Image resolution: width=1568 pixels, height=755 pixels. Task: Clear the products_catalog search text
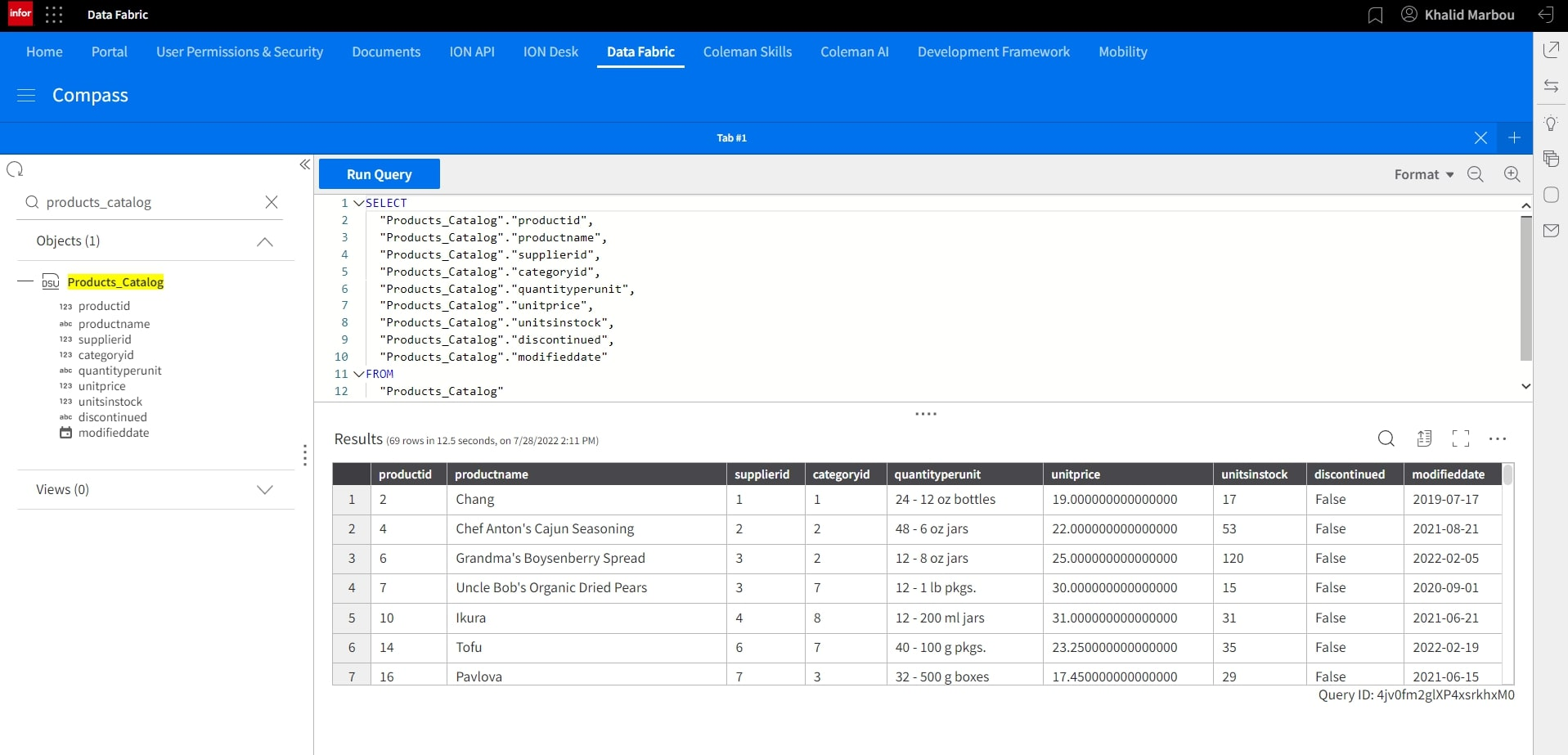(272, 202)
